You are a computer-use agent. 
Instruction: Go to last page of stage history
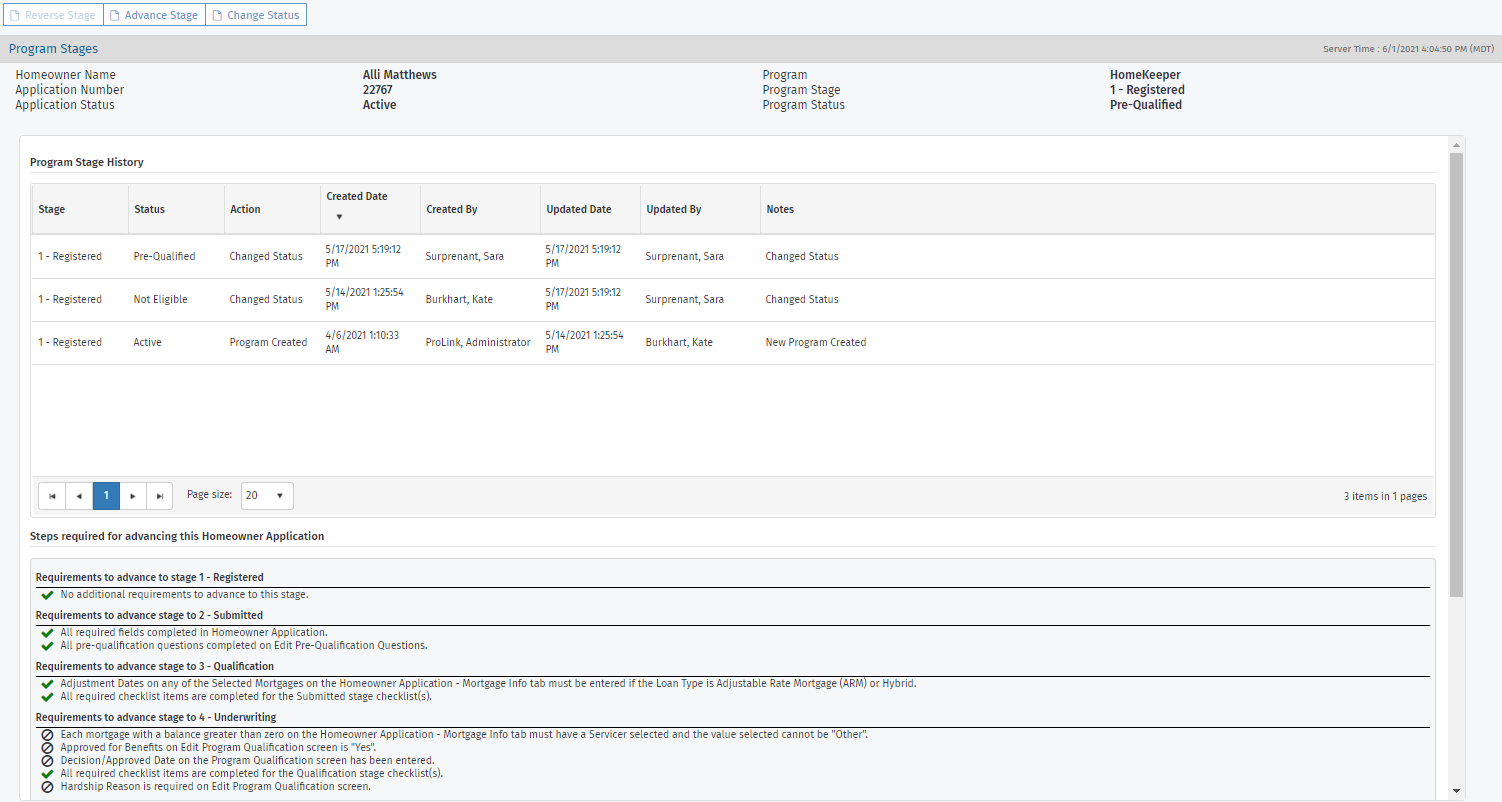tap(160, 496)
